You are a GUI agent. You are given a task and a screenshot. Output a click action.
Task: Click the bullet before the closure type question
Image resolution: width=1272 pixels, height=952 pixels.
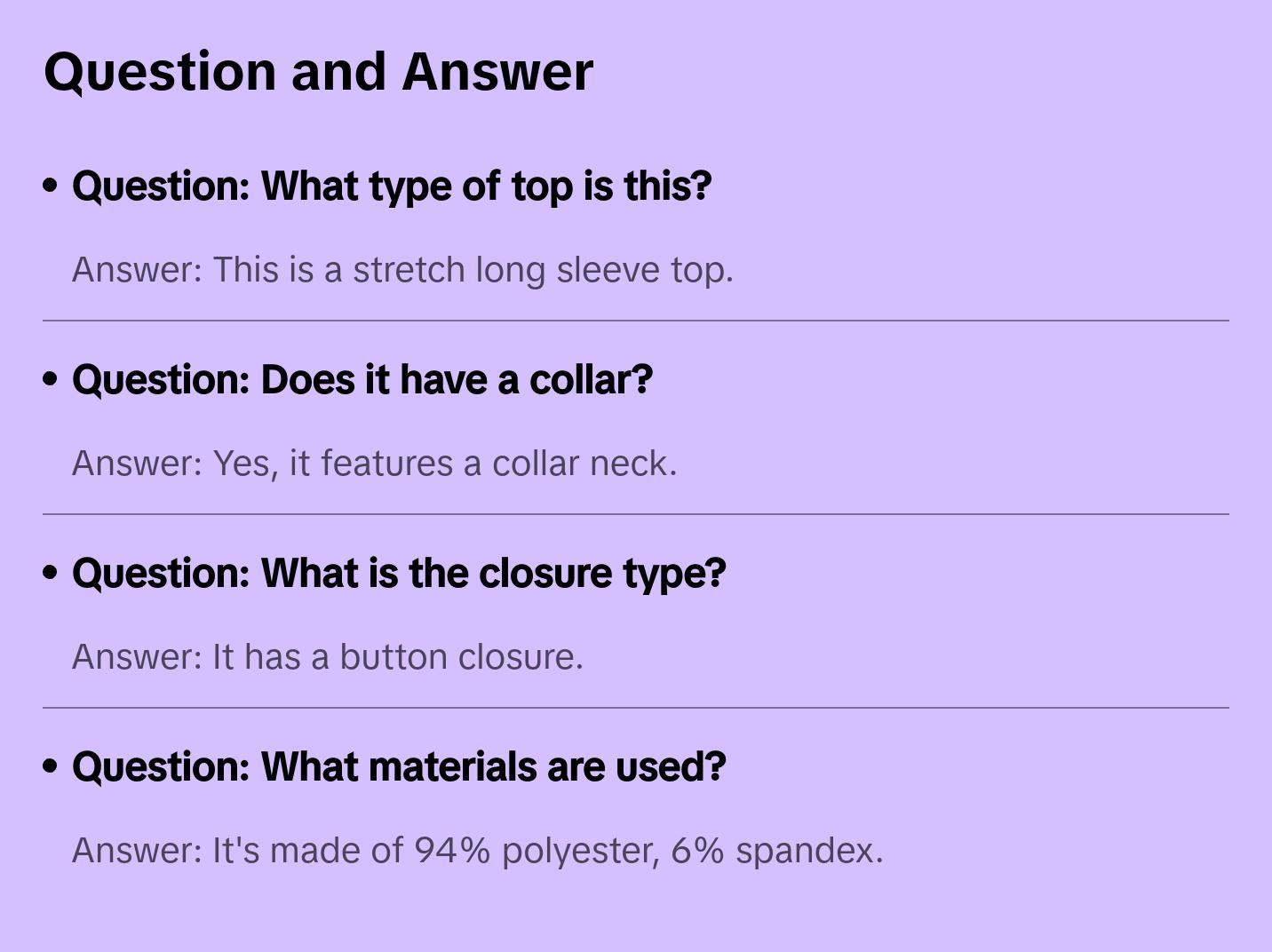tap(51, 574)
